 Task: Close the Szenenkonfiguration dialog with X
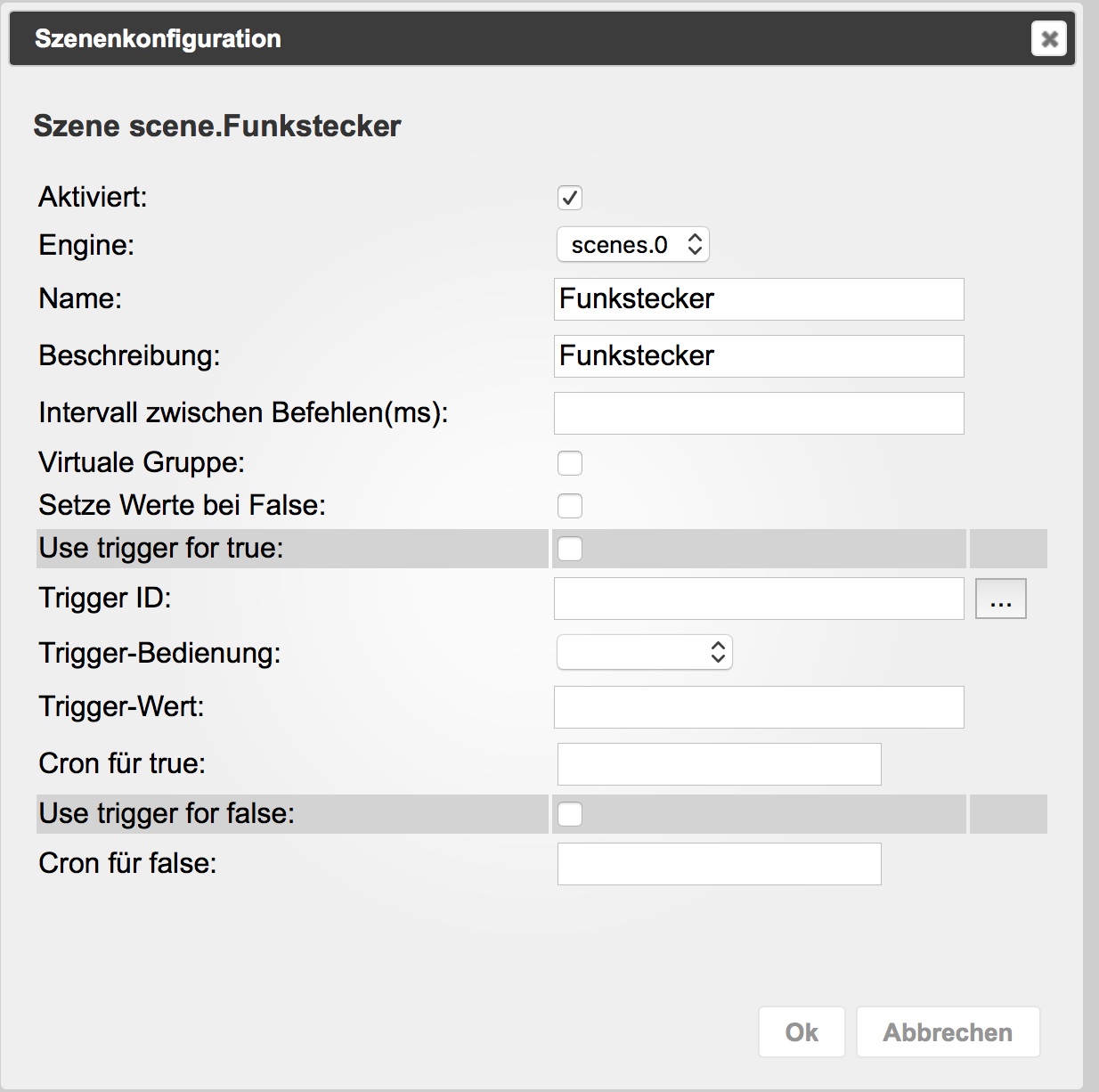click(1048, 38)
